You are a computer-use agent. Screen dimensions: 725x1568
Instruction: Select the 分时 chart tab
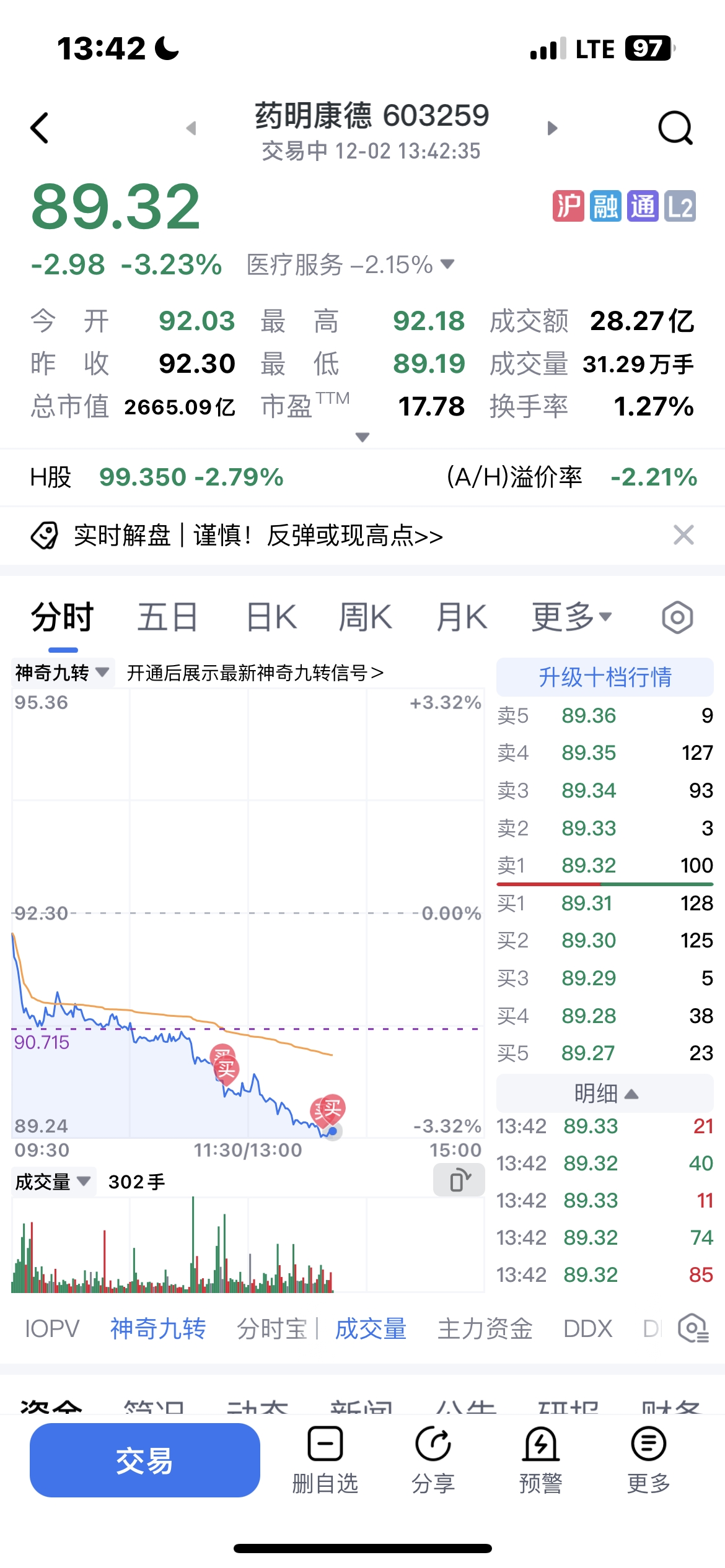click(x=63, y=617)
